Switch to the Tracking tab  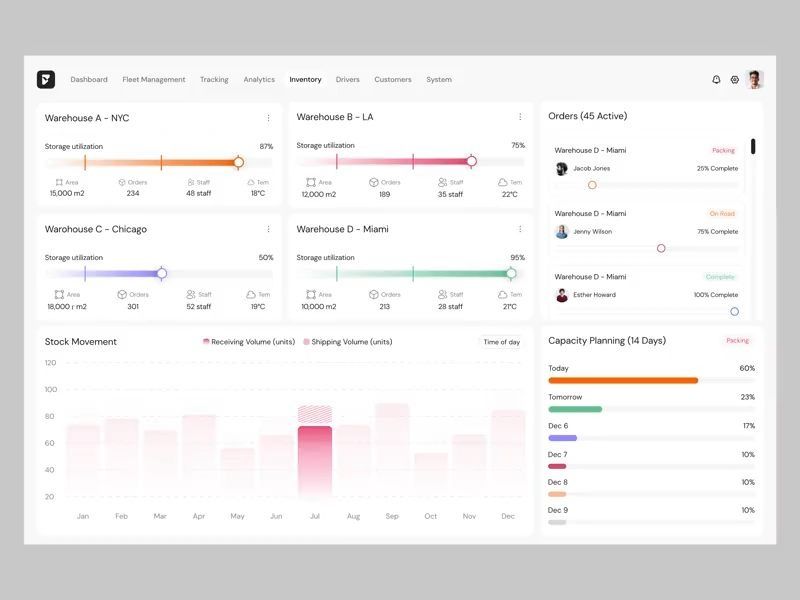(x=214, y=80)
